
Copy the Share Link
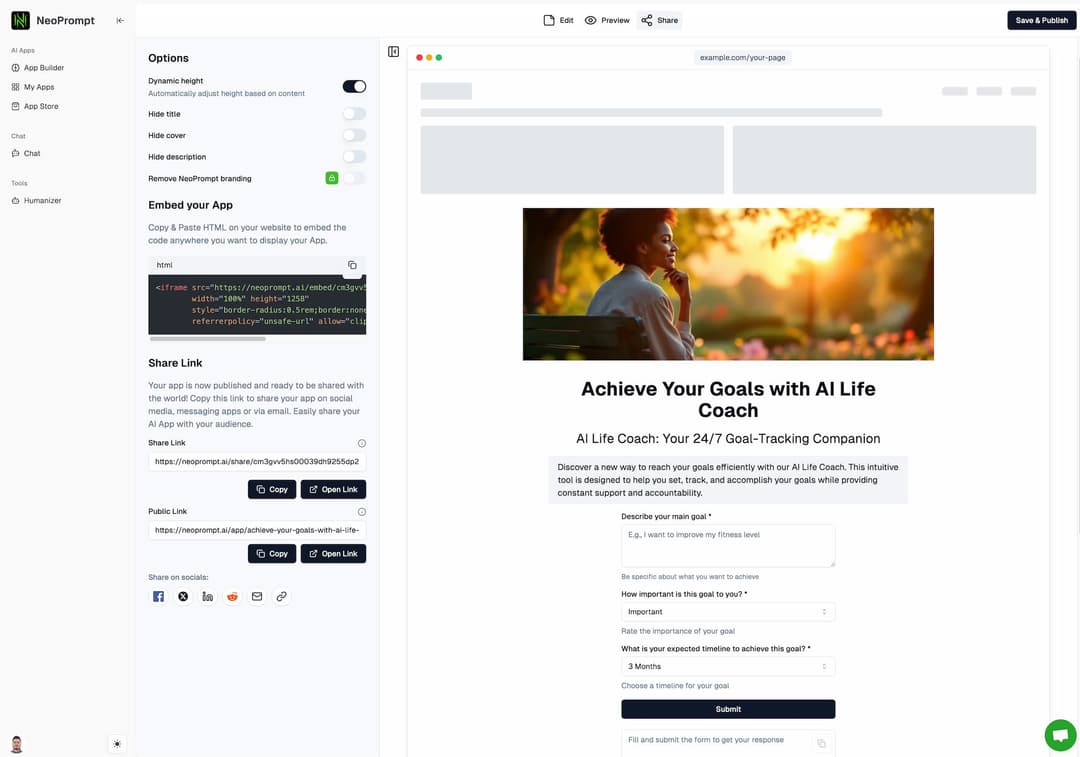coord(272,490)
